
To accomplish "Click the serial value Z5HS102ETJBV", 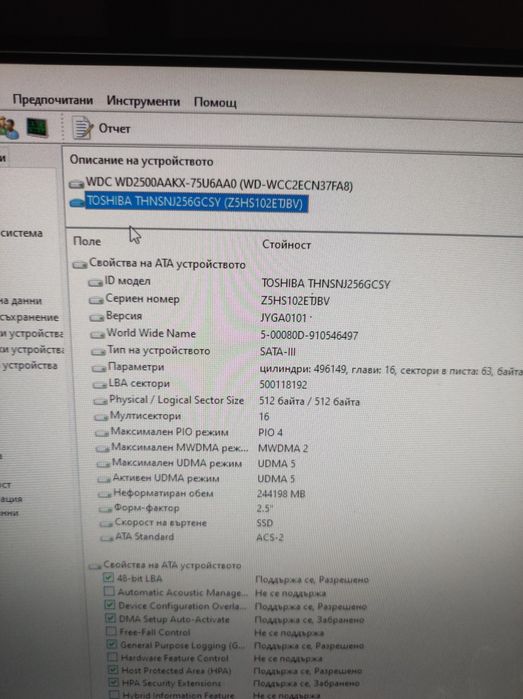I will point(295,301).
